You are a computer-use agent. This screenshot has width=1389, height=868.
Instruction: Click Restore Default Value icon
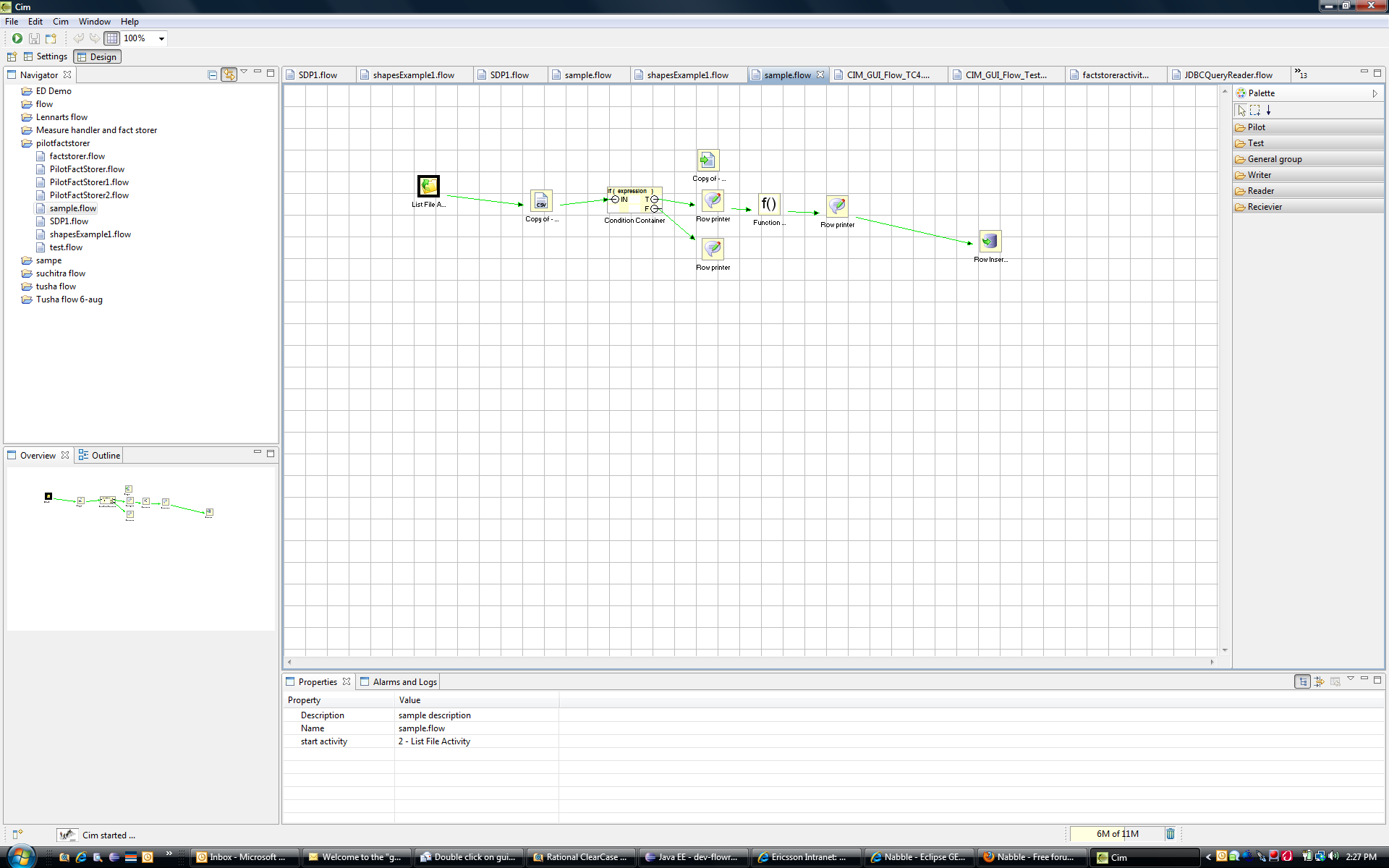(1335, 681)
